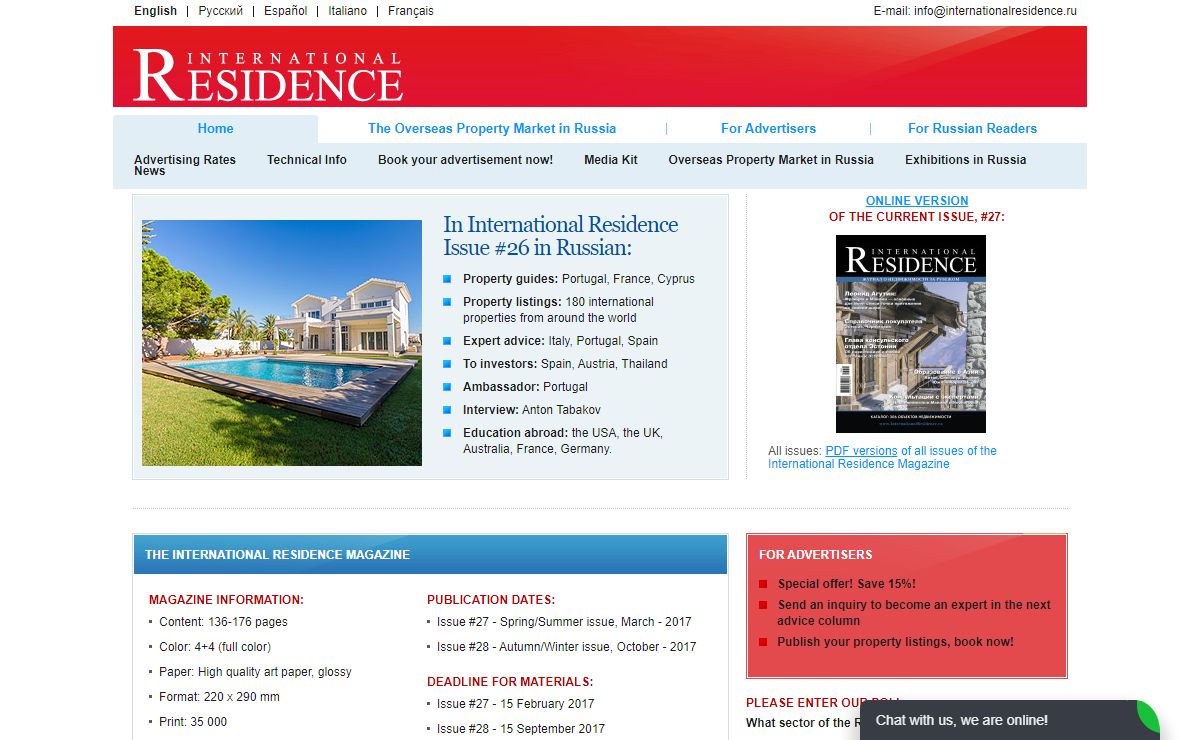Click the DEADLINE FOR MATERIALS: heading
The image size is (1200, 740).
(510, 682)
